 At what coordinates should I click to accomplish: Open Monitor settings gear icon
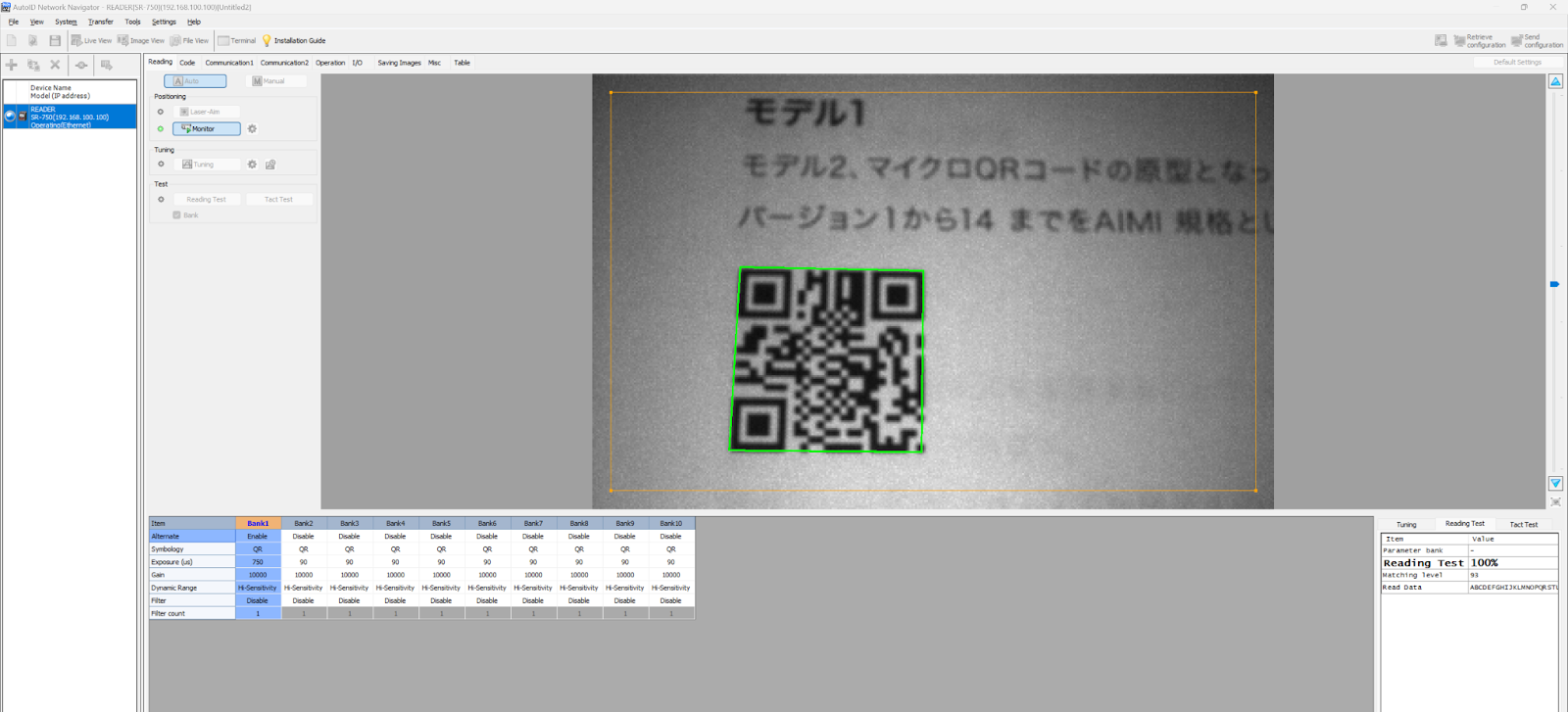[252, 128]
